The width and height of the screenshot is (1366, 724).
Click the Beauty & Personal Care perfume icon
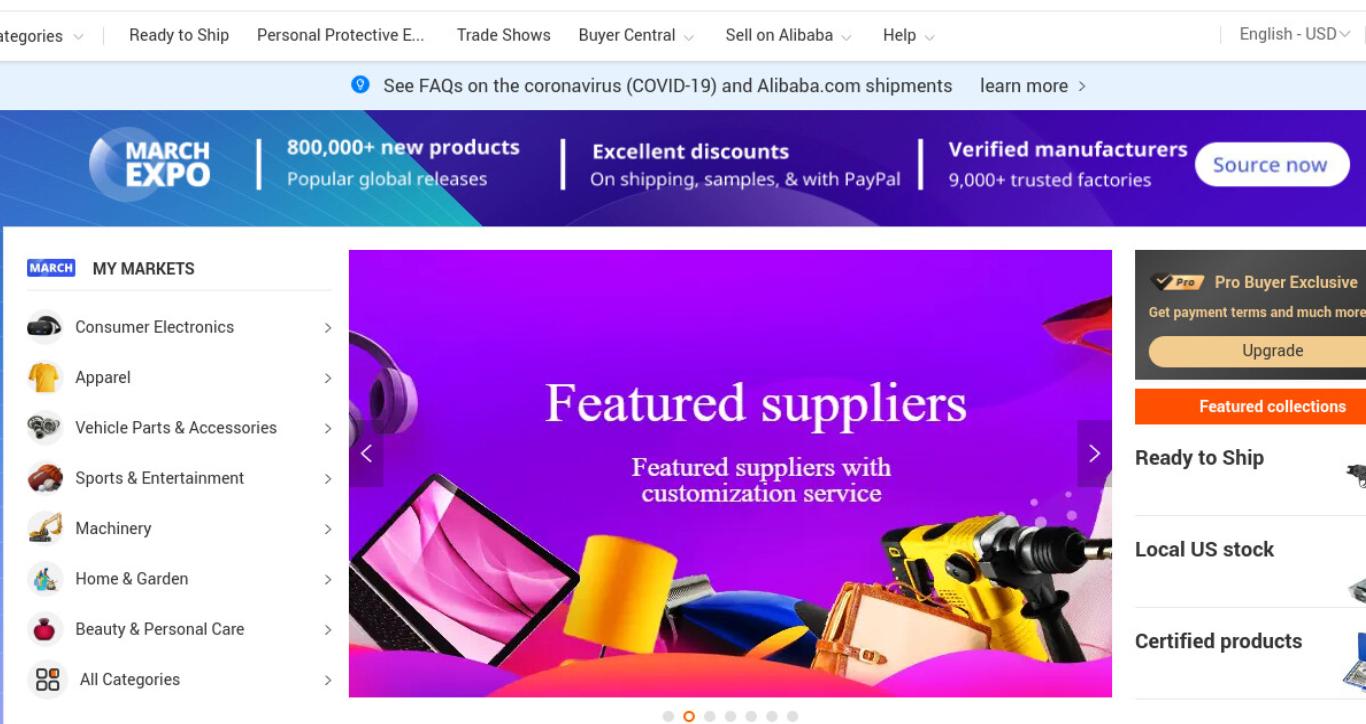(x=45, y=629)
